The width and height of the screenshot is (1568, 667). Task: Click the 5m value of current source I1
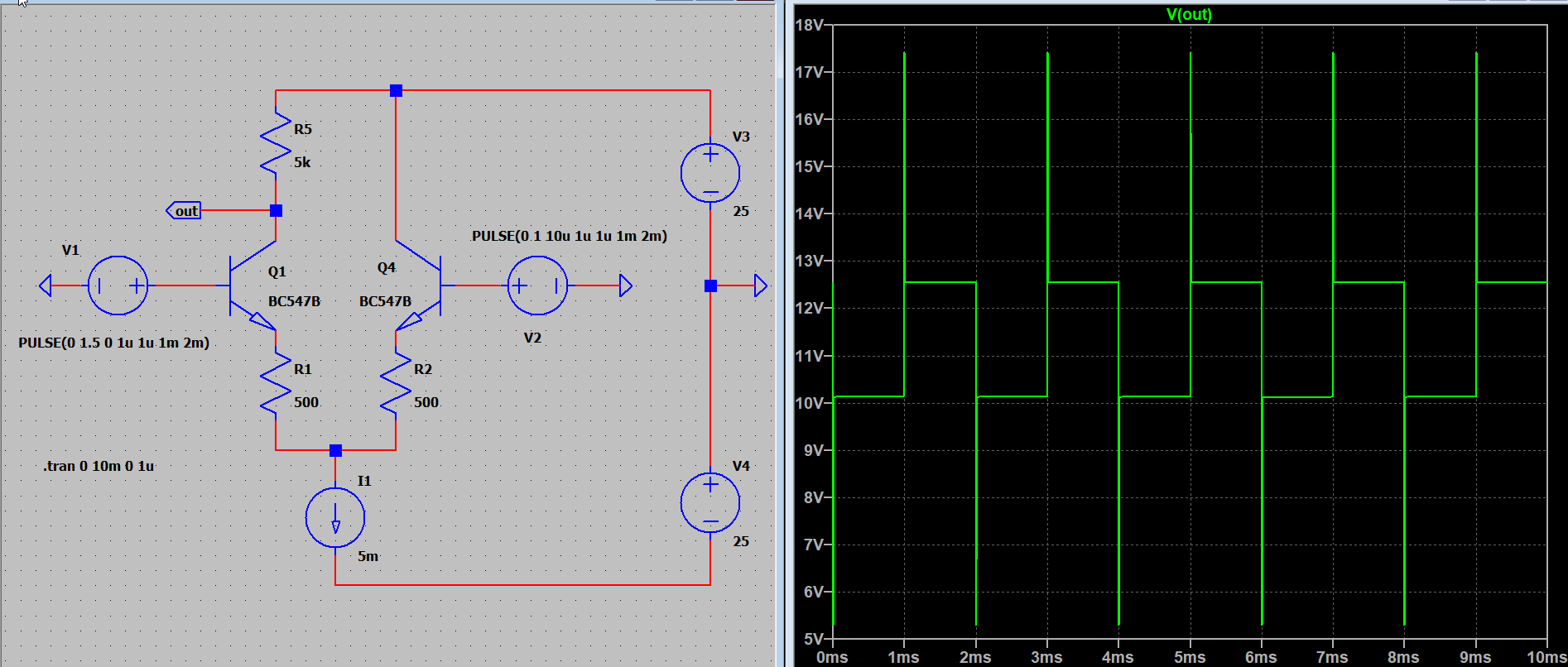coord(368,556)
